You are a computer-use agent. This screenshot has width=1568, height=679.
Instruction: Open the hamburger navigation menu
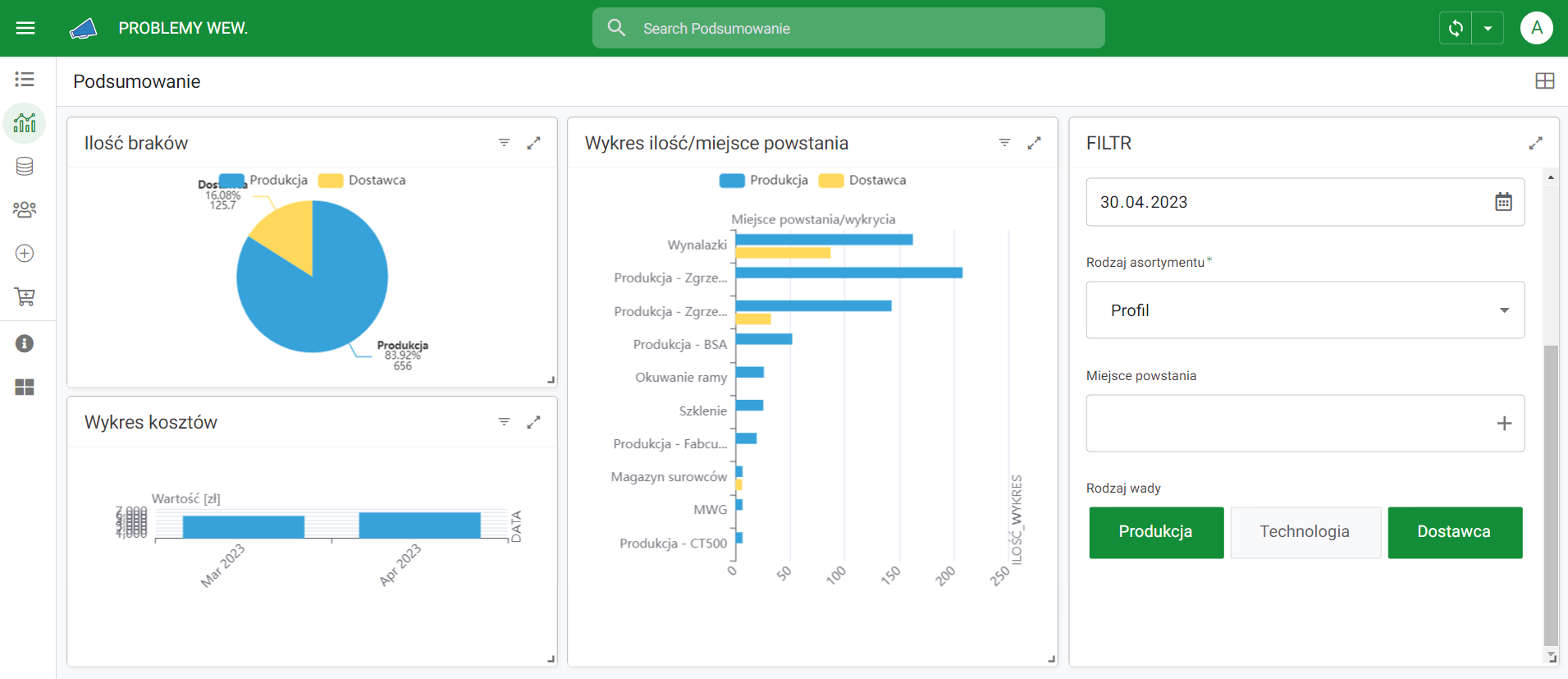point(25,28)
